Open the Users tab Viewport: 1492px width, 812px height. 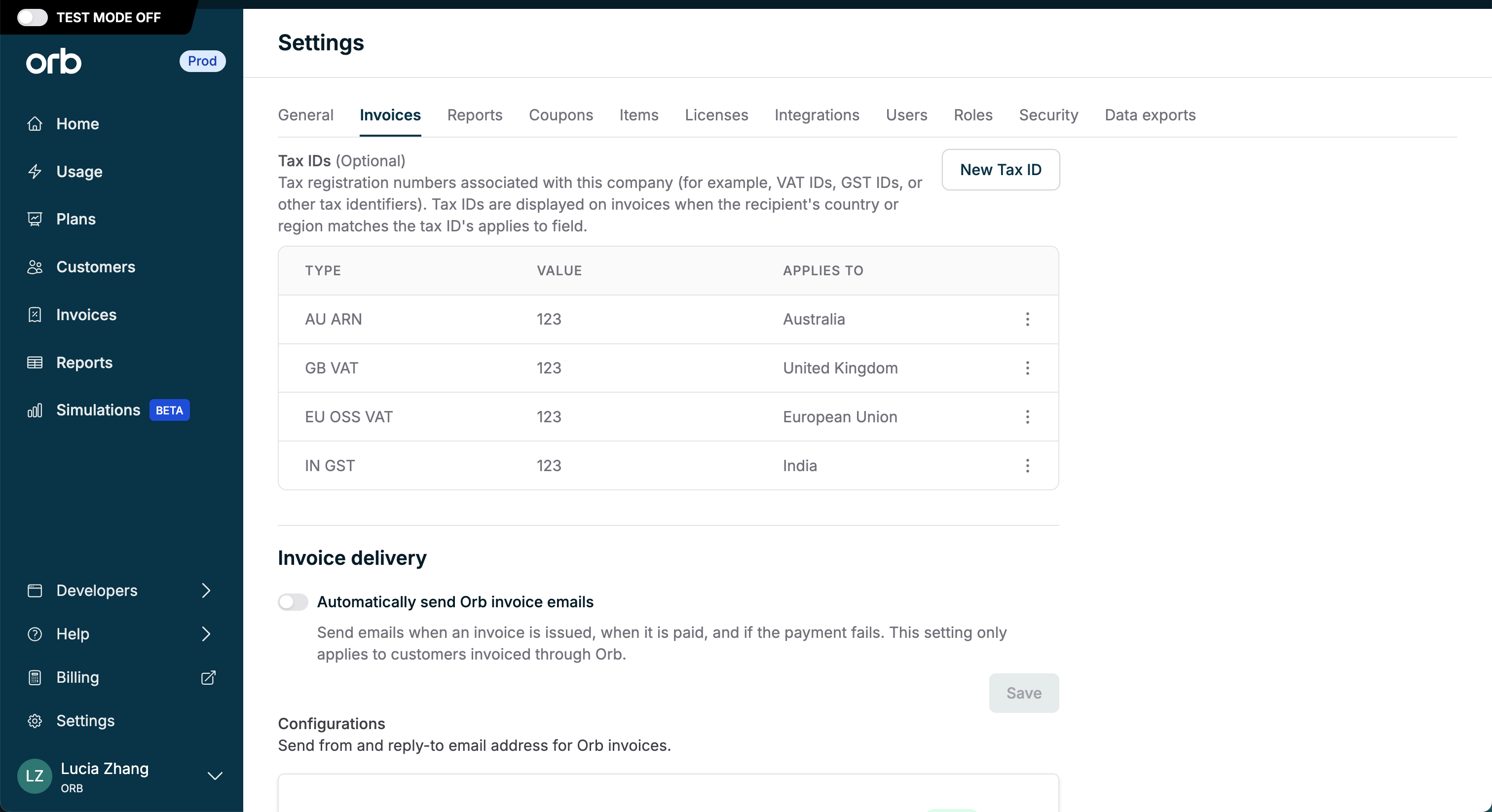906,114
